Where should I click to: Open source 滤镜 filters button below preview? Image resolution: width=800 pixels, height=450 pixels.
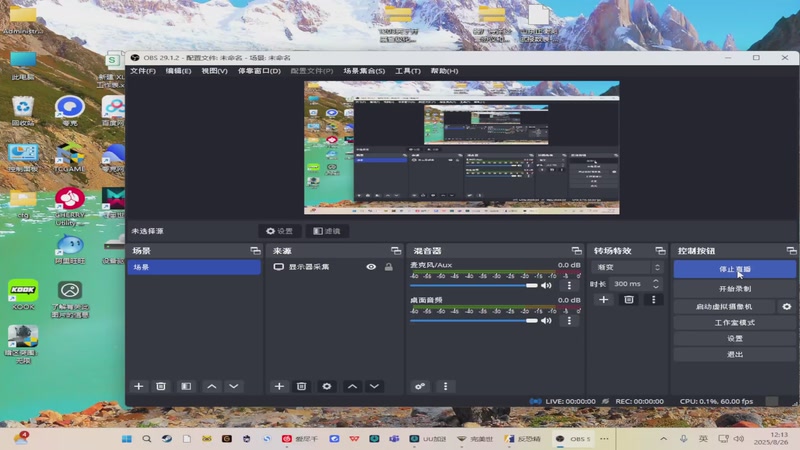[327, 231]
